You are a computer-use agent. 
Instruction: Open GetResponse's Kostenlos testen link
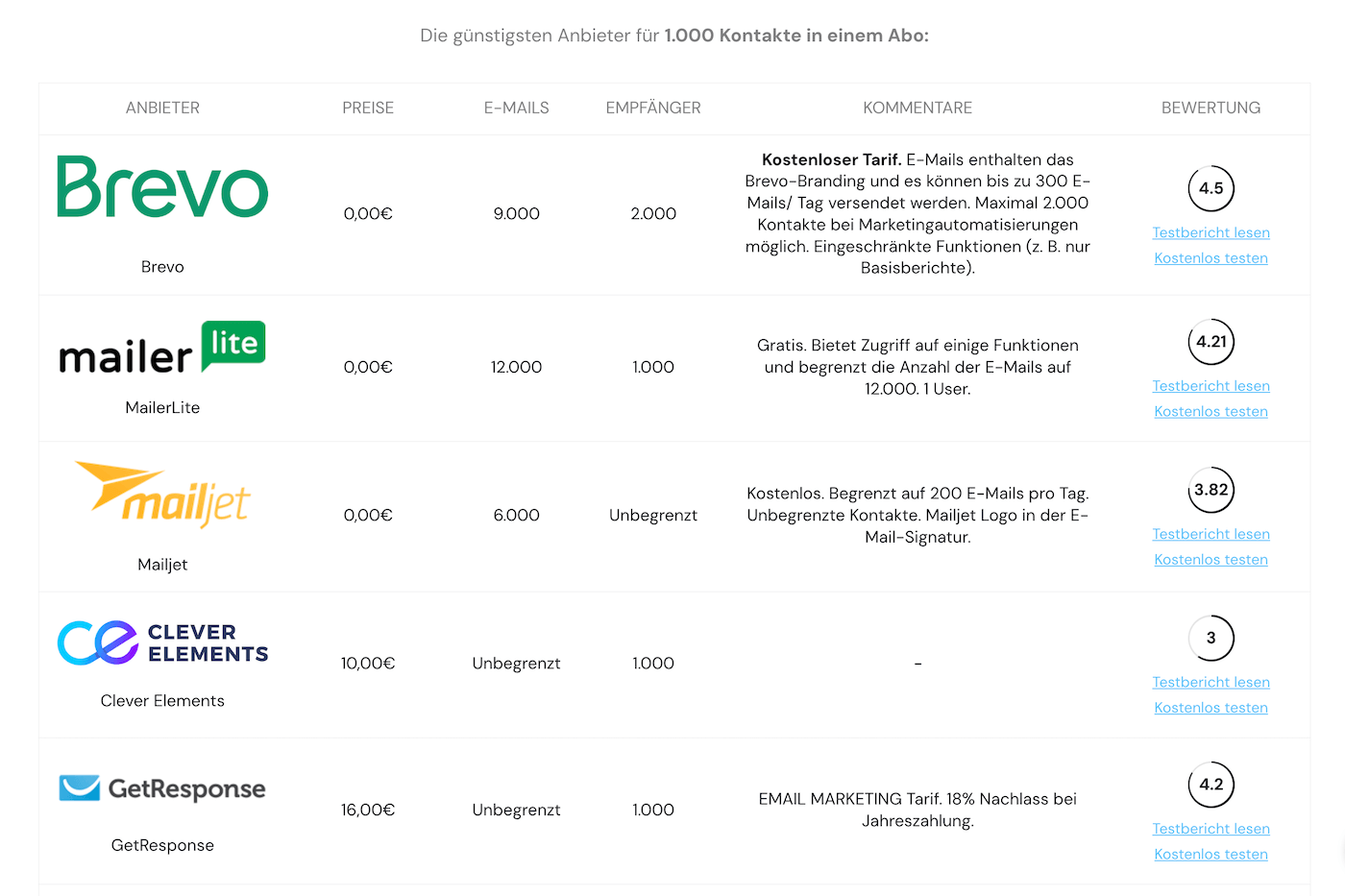click(x=1210, y=855)
